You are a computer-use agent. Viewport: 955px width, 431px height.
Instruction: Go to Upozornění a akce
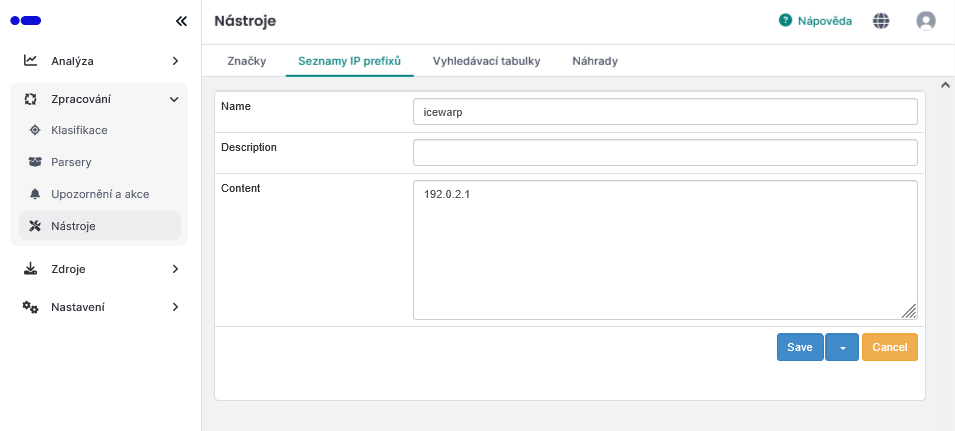tap(100, 194)
